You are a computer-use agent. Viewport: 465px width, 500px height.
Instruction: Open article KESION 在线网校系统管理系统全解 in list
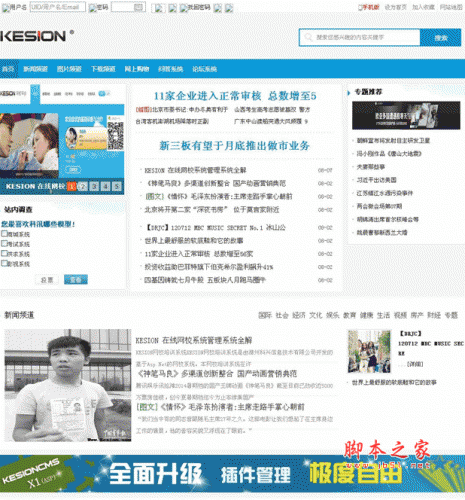[x=195, y=170]
